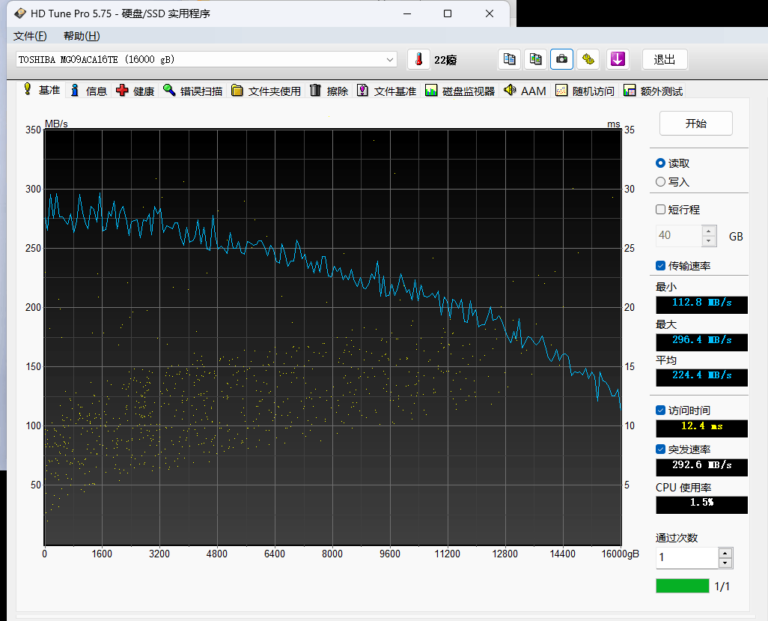The width and height of the screenshot is (768, 621).
Task: Click the copy text to clipboard icon
Action: tap(510, 59)
